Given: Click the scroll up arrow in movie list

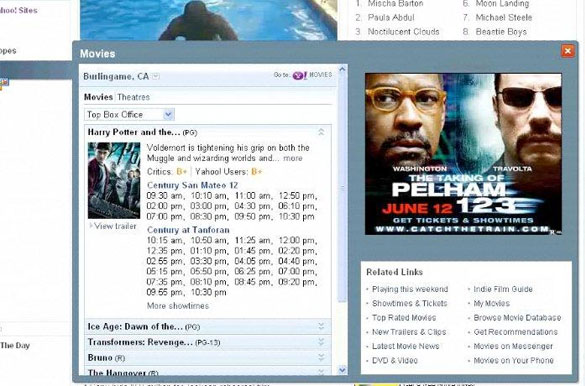Looking at the screenshot, I should coord(342,69).
